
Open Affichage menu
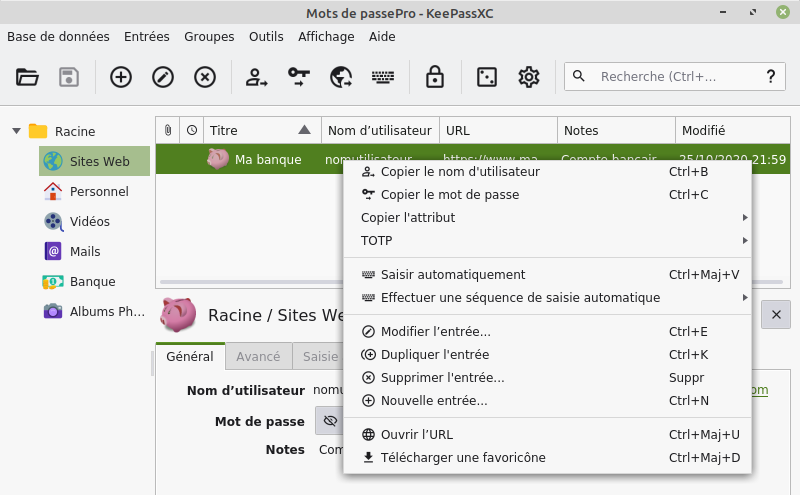tap(326, 37)
